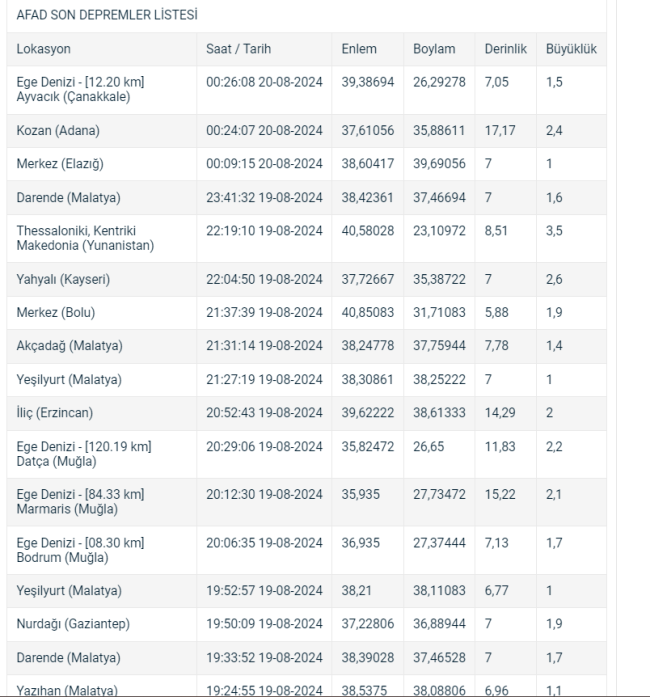650x697 pixels.
Task: Click the time 21:27:19 19-08-2024
Action: pos(264,380)
